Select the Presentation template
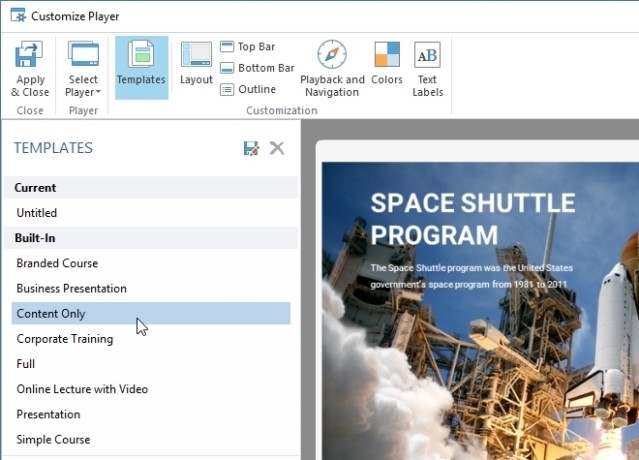The image size is (639, 460). (x=151, y=414)
